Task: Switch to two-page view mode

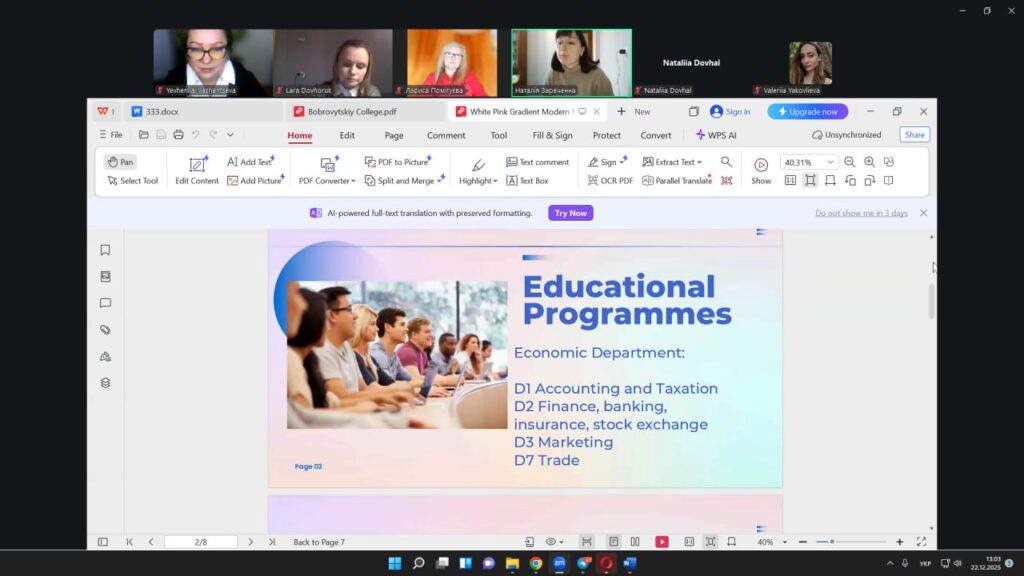Action: tap(635, 542)
